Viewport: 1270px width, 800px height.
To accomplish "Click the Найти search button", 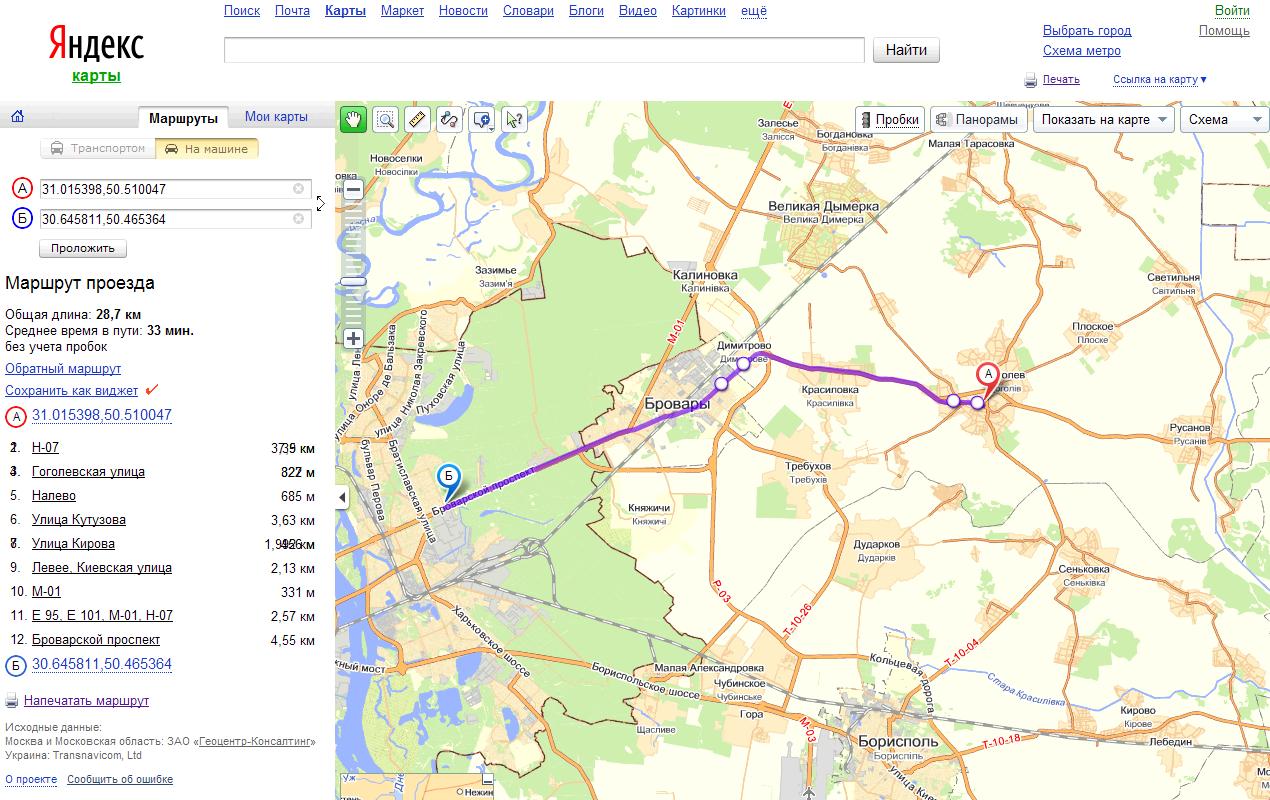I will pyautogui.click(x=906, y=50).
